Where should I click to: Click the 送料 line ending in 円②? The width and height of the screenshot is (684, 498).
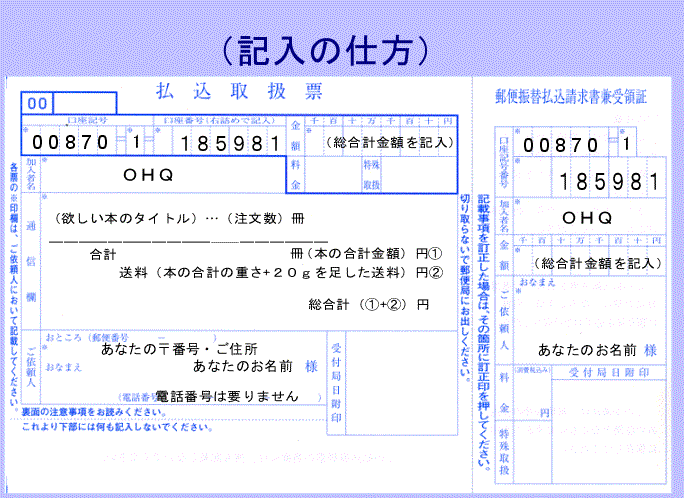[x=281, y=273]
